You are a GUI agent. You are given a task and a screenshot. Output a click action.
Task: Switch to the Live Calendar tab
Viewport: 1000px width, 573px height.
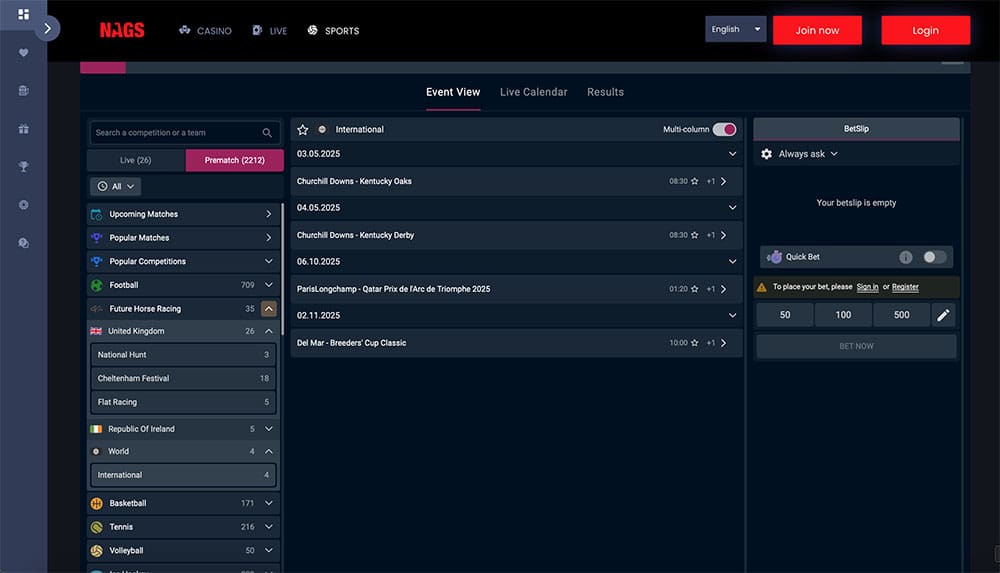tap(533, 93)
